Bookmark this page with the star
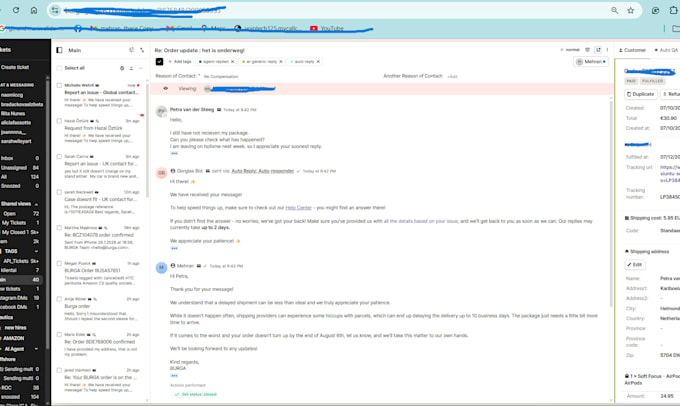680x406 pixels. [x=631, y=10]
